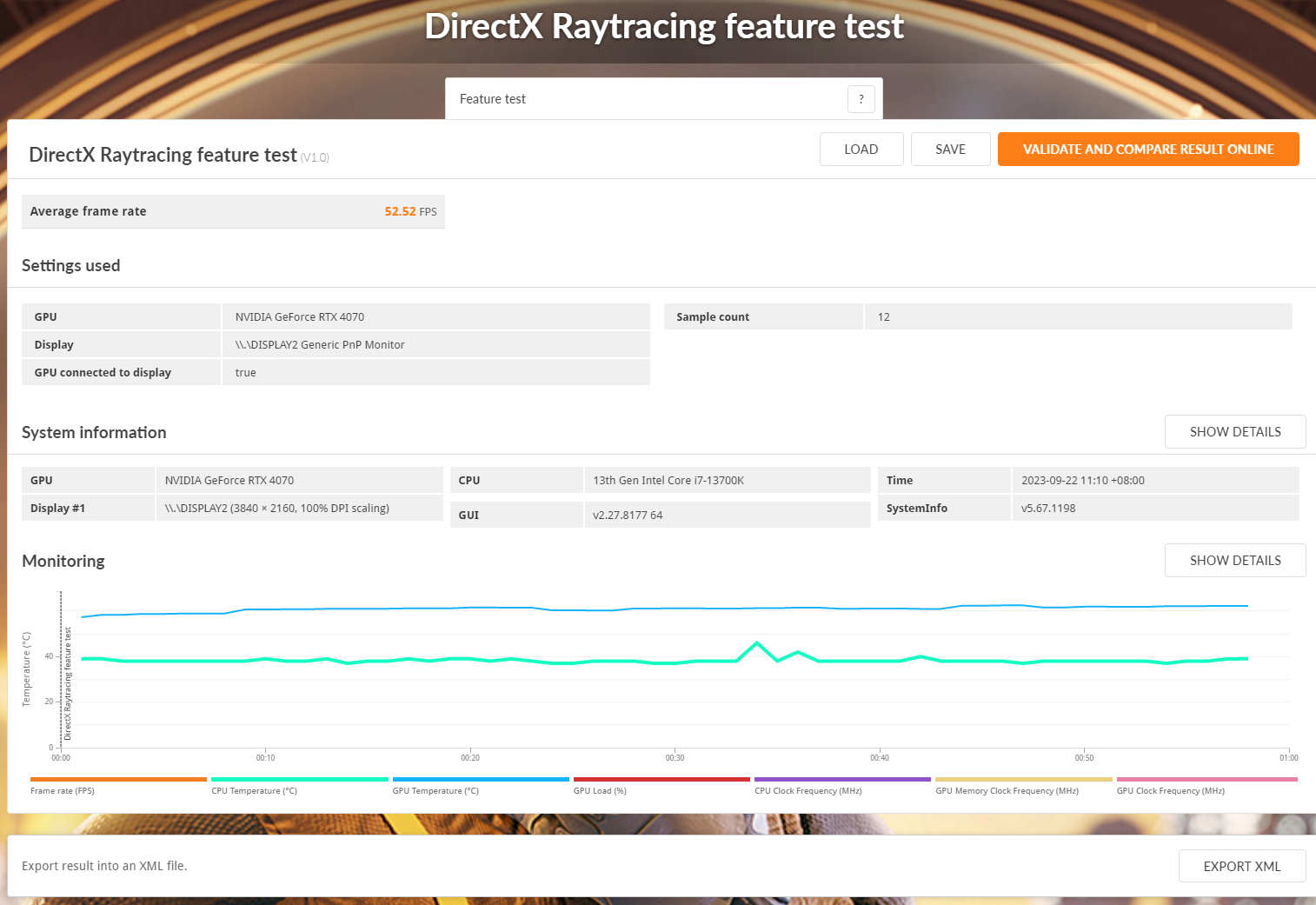Click Export result into an XML file text

click(104, 866)
